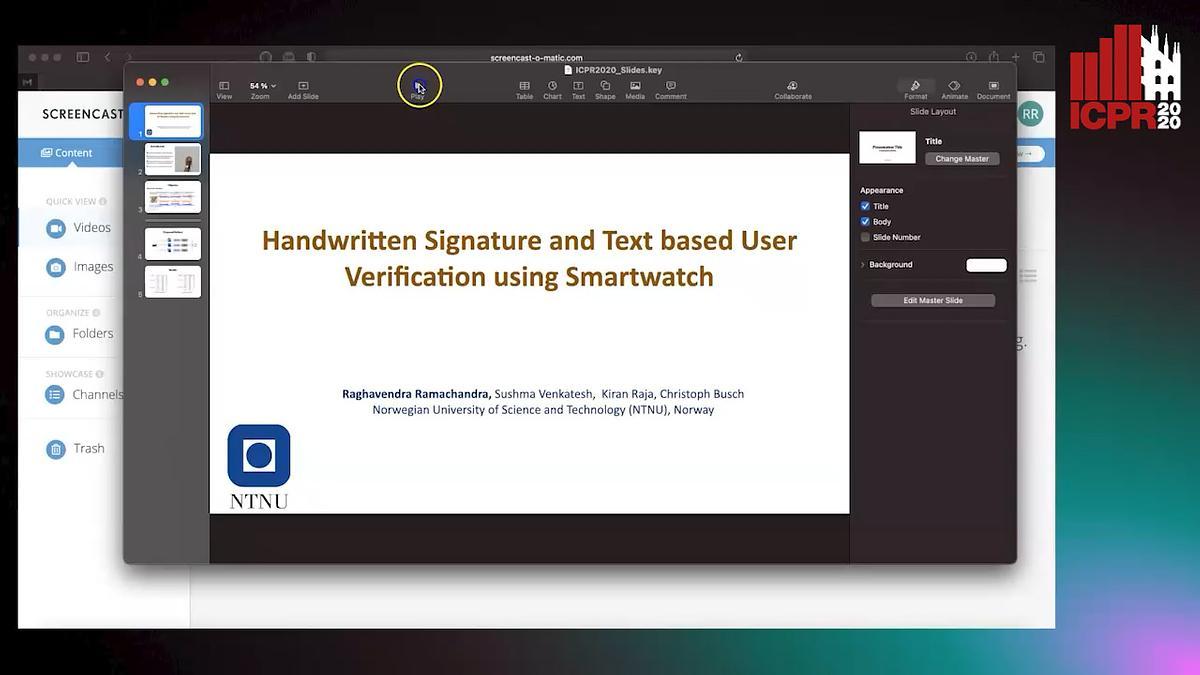The width and height of the screenshot is (1200, 675).
Task: Insert a Chart from the toolbar
Action: pyautogui.click(x=552, y=87)
